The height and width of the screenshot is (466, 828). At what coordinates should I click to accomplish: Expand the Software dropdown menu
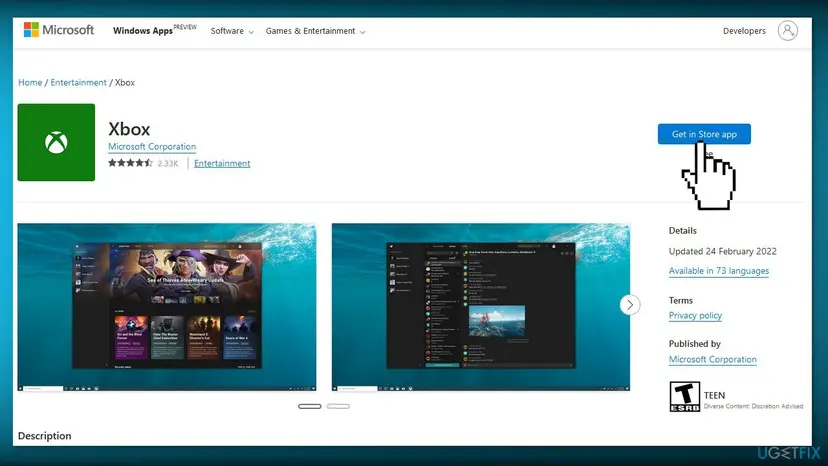point(232,31)
